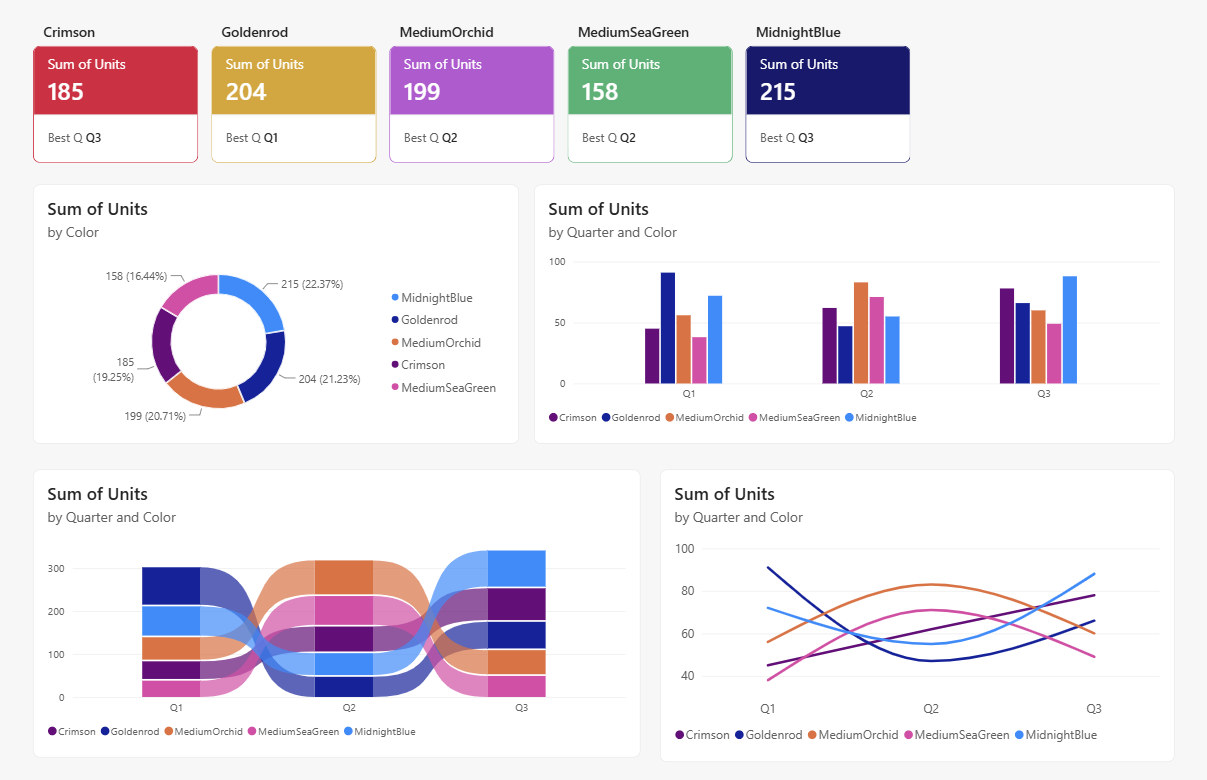This screenshot has width=1207, height=780.
Task: Click the Goldenrod title above the yellow card
Action: pyautogui.click(x=254, y=32)
